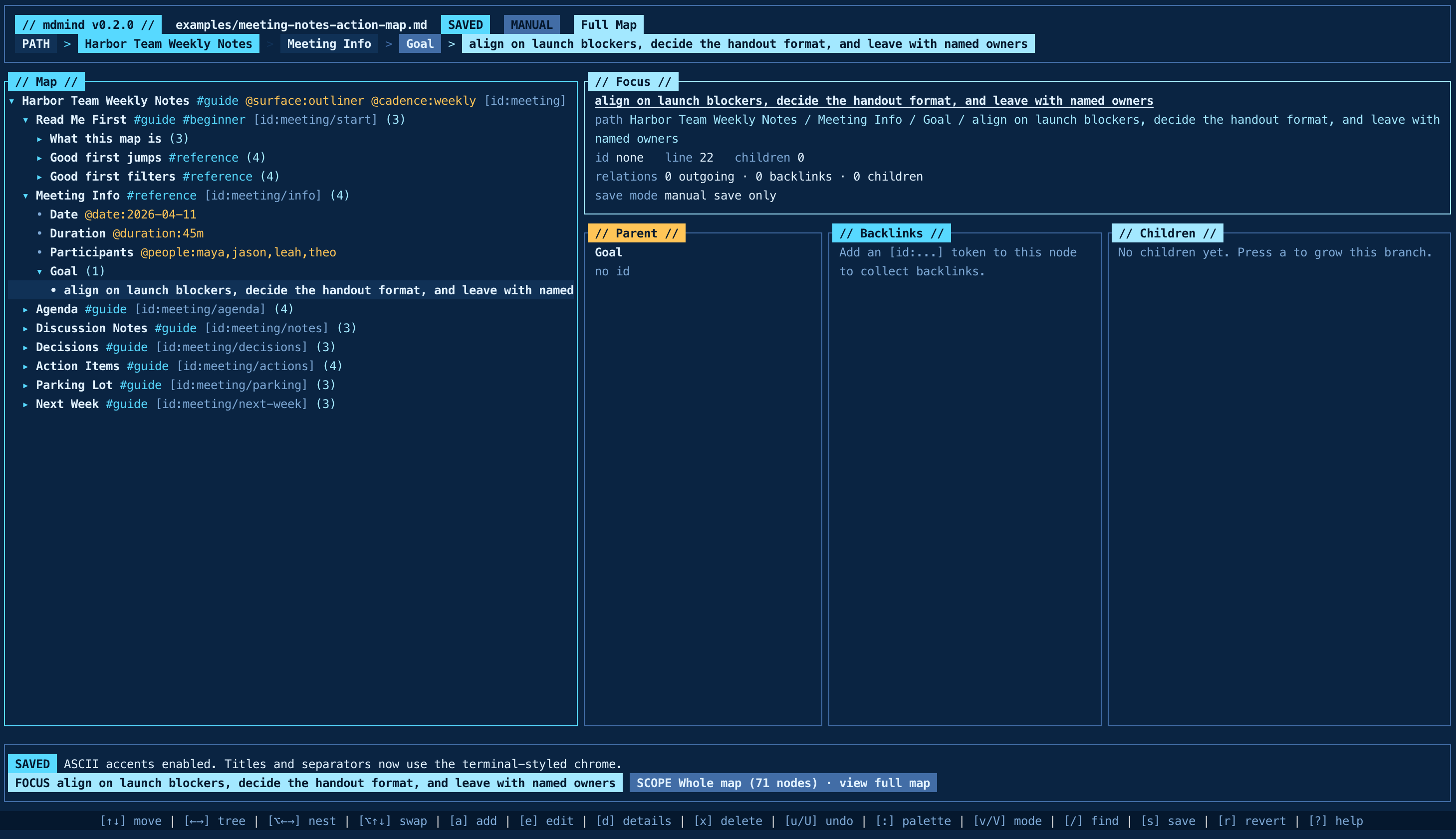Switch to the Full Map view tab

point(609,24)
